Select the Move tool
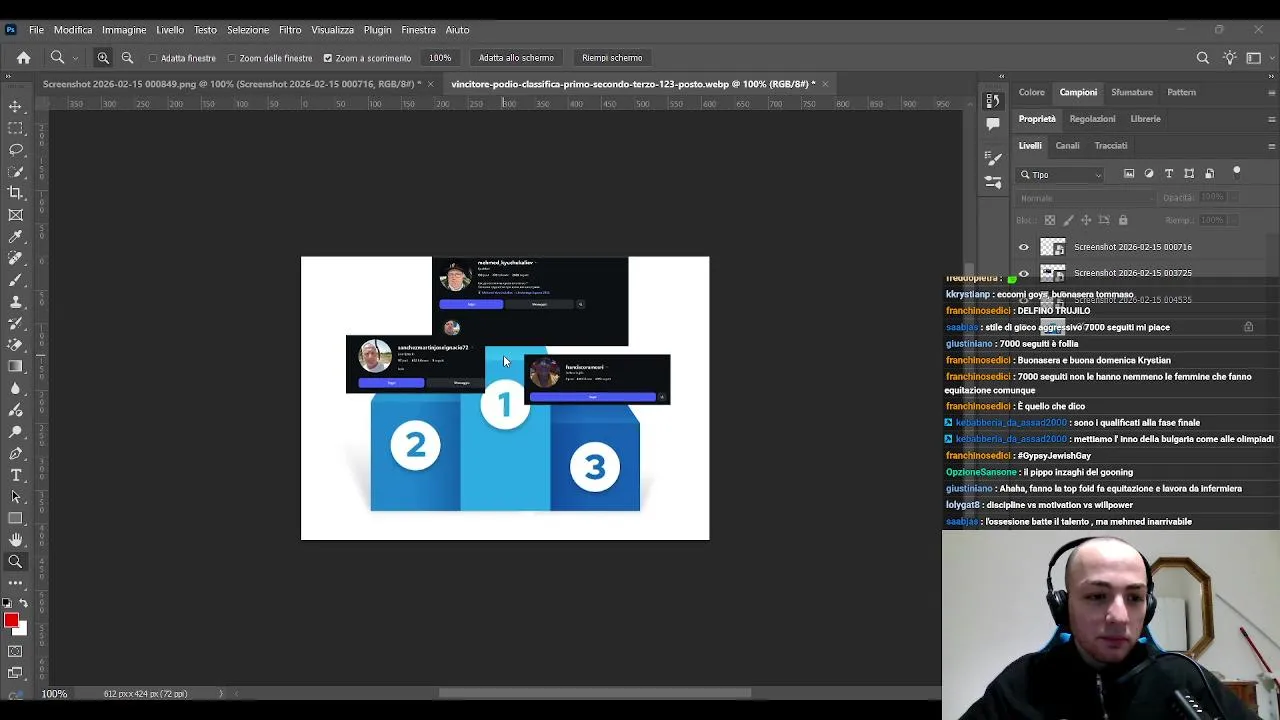 [x=15, y=106]
